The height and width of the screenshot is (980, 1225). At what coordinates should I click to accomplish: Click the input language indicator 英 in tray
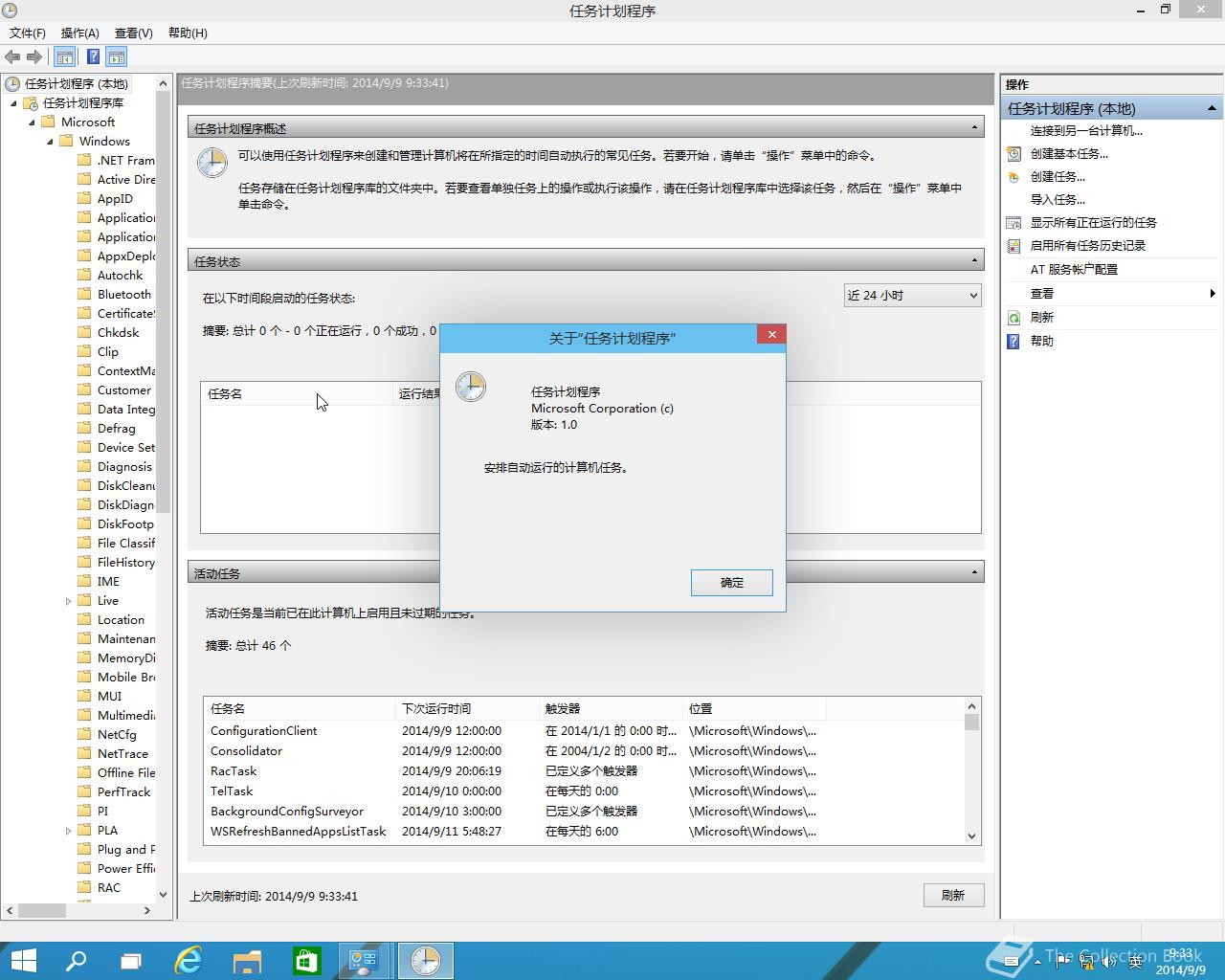[1135, 962]
